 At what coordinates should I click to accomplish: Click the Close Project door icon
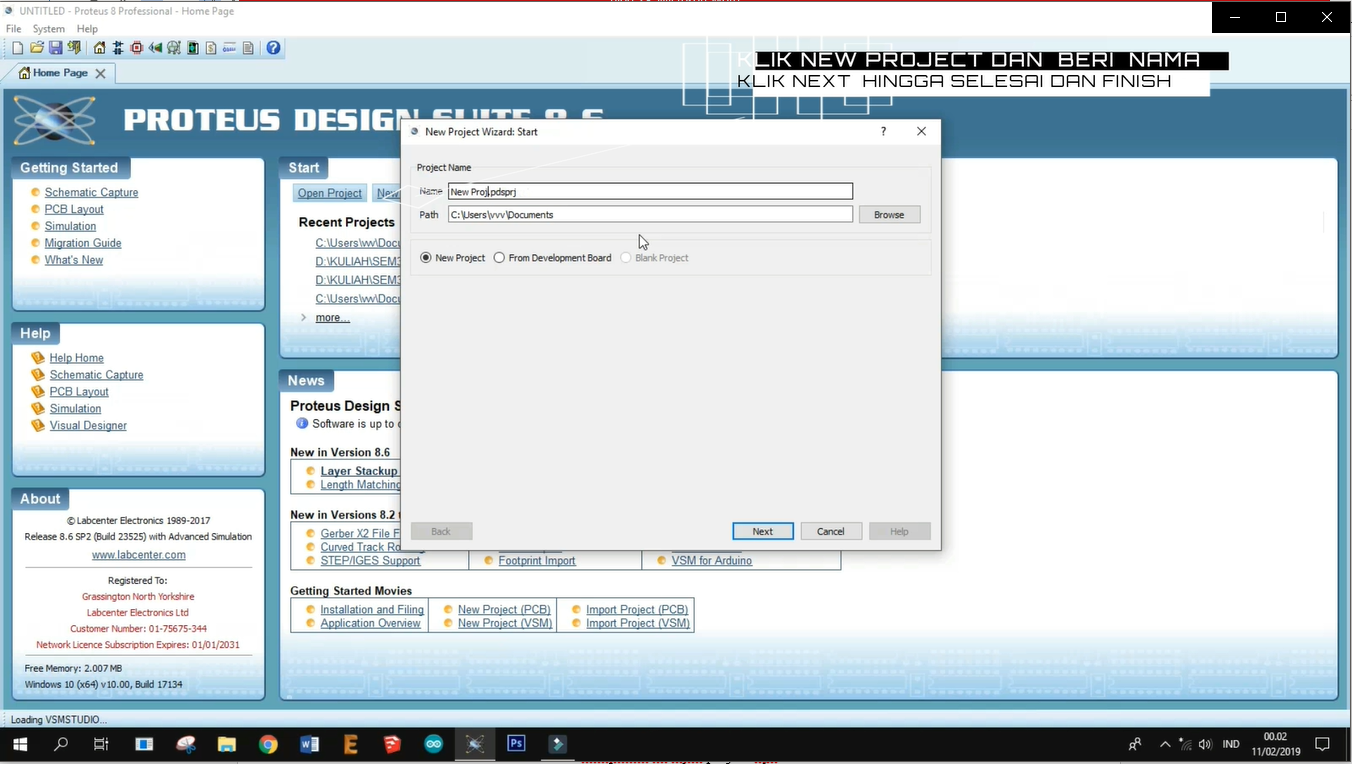[x=74, y=48]
